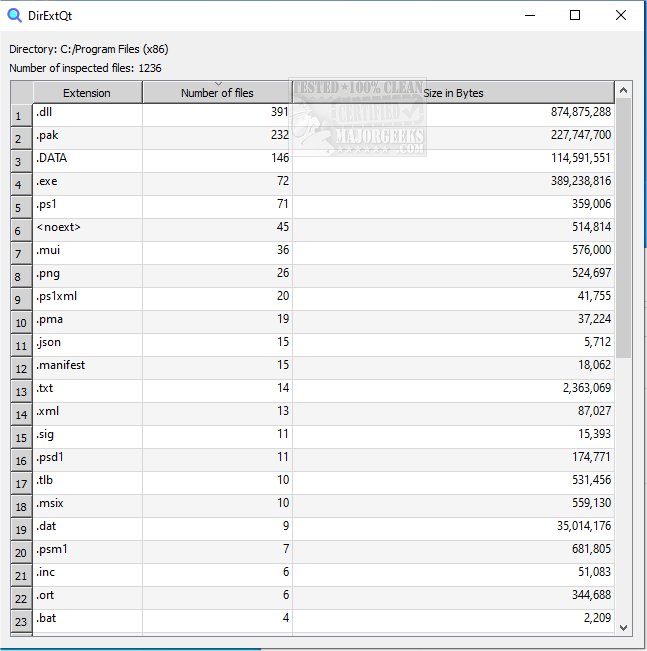The width and height of the screenshot is (647, 651).
Task: Select the <noext> extension cell
Action: coord(88,230)
